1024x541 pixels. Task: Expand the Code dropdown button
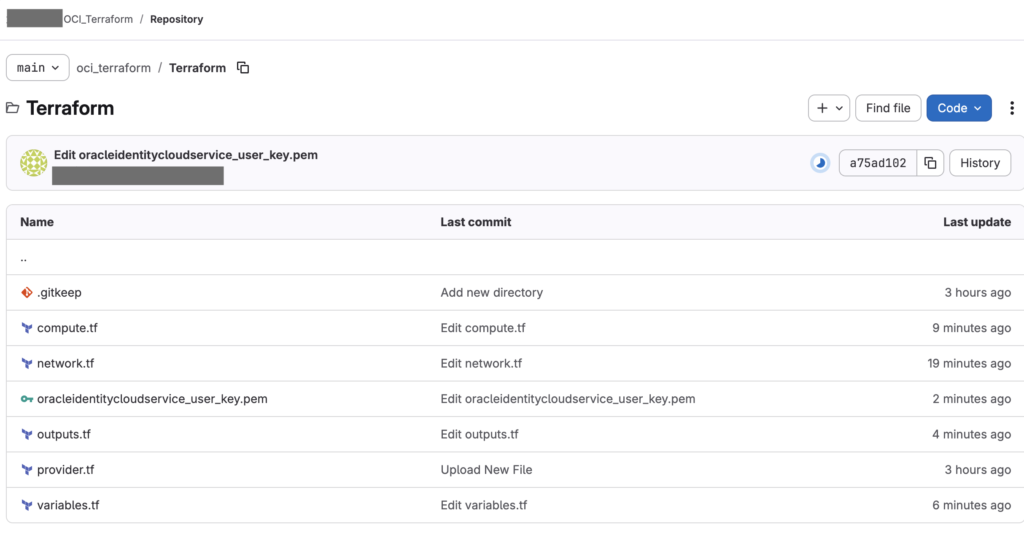tap(958, 108)
